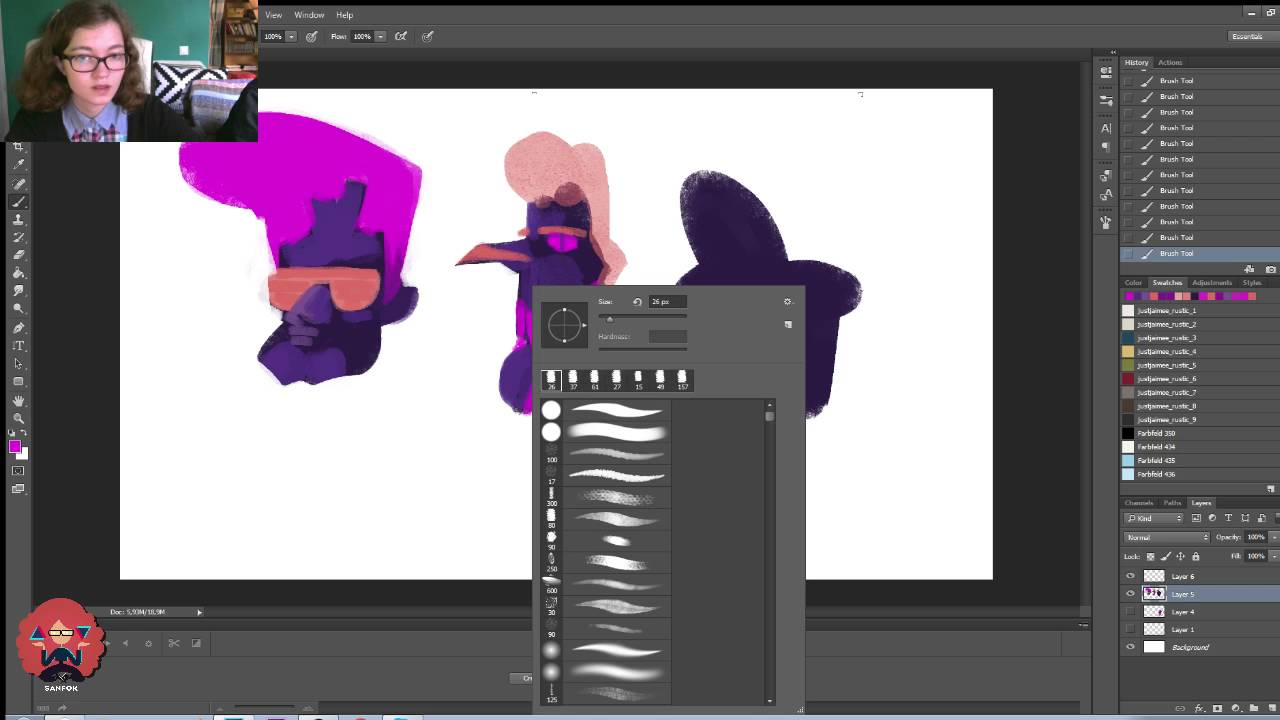Open the layer Opacity slider dropdown
The width and height of the screenshot is (1280, 720).
tap(1273, 537)
